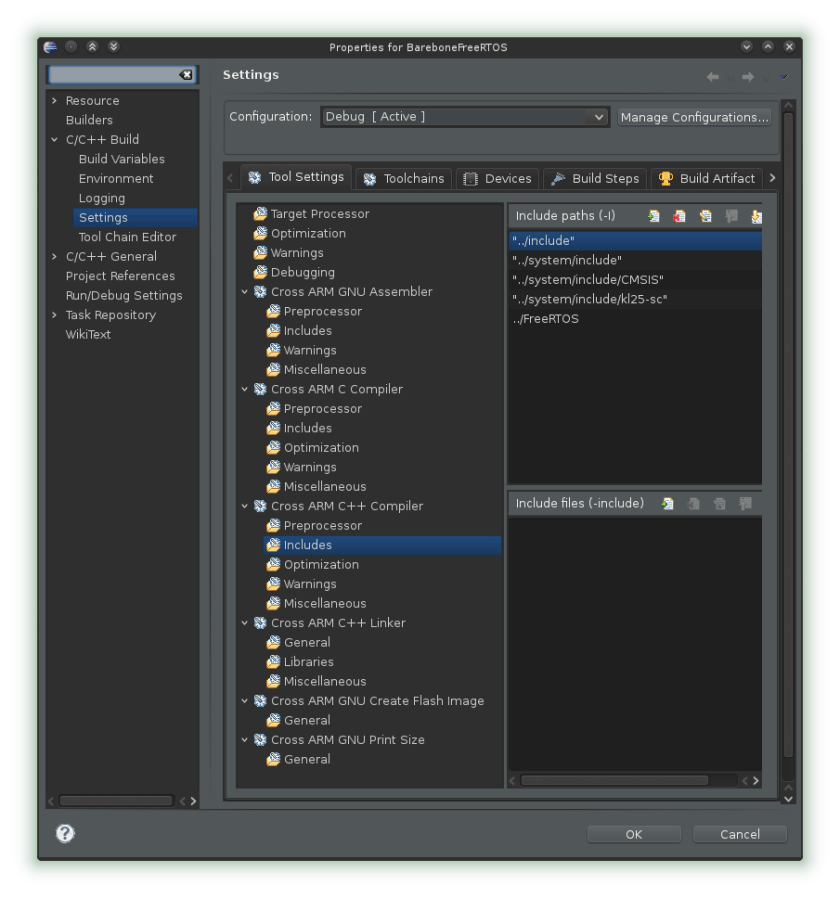Switch to the Toolchains tab
This screenshot has width=840, height=898.
[404, 178]
